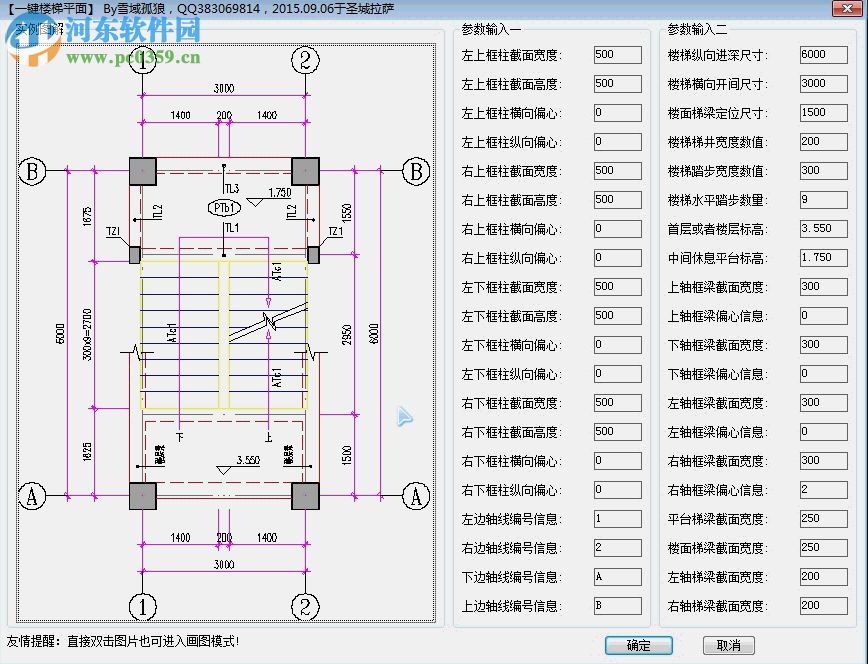
Task: Click the 楼梯水平踏步数量 field showing 9
Action: click(x=823, y=199)
